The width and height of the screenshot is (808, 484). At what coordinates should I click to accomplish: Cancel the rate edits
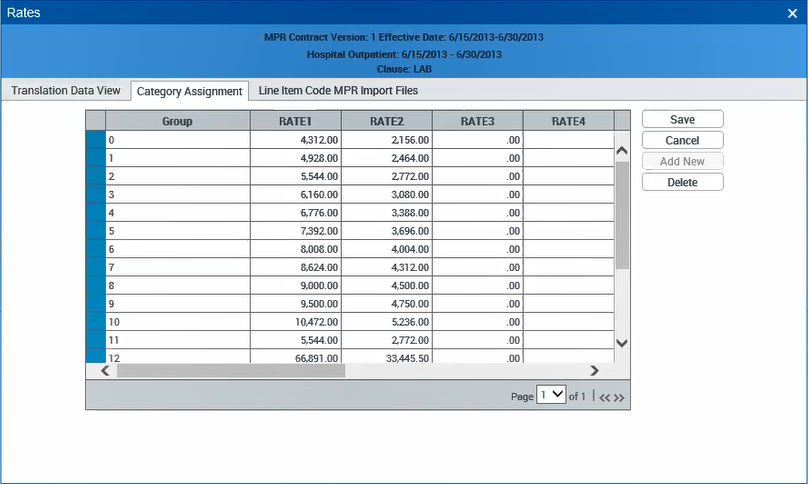point(682,140)
